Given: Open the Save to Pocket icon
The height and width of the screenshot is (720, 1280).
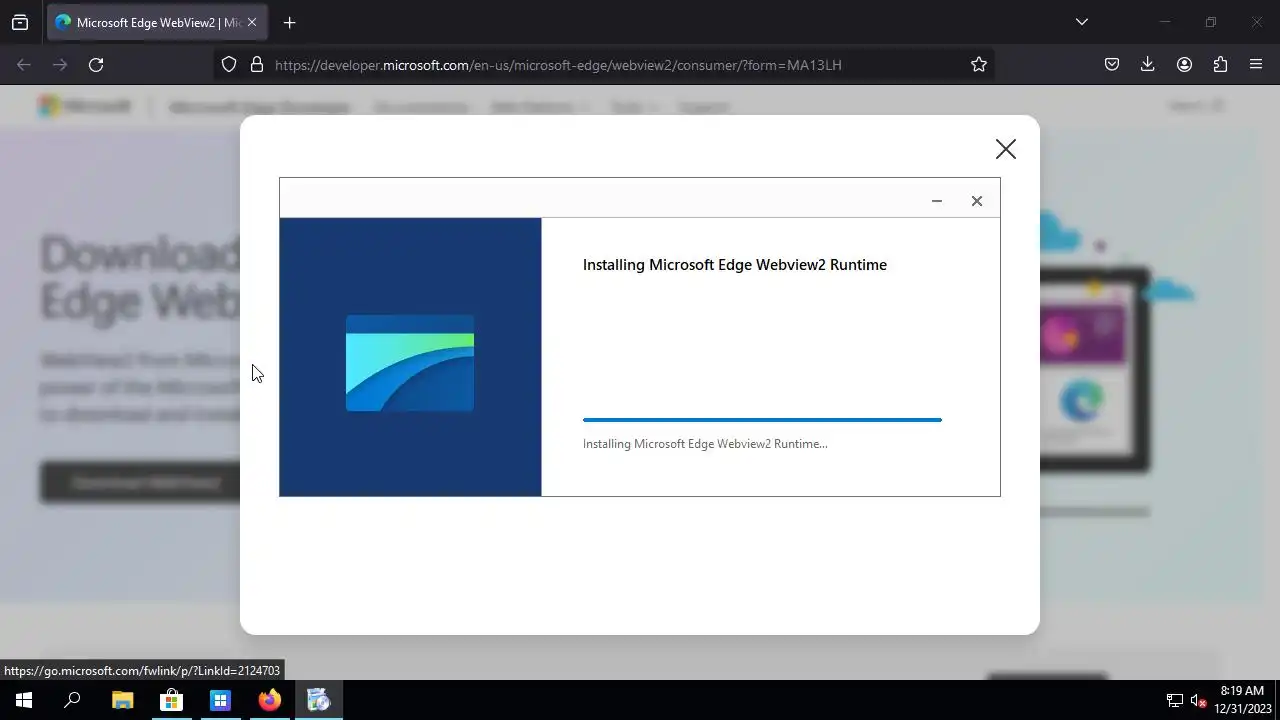Looking at the screenshot, I should [x=1112, y=65].
